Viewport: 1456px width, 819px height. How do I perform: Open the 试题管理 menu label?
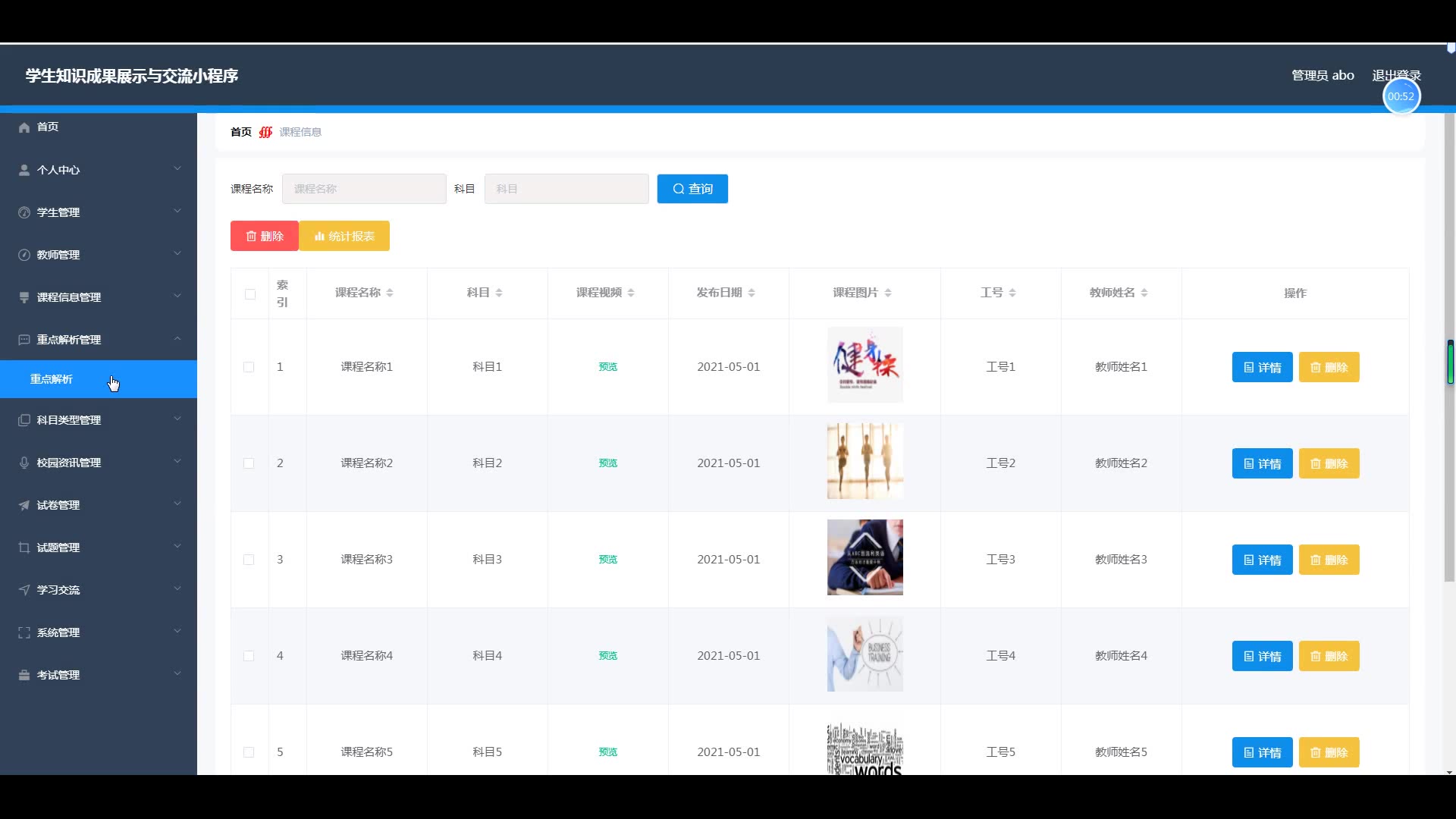58,548
